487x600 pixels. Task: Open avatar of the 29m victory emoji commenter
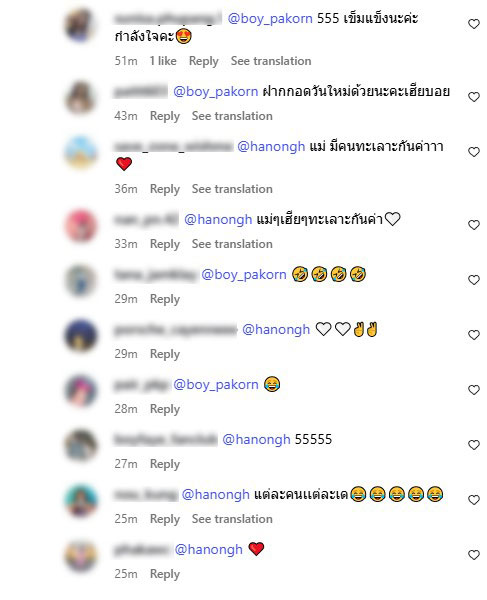click(x=81, y=335)
